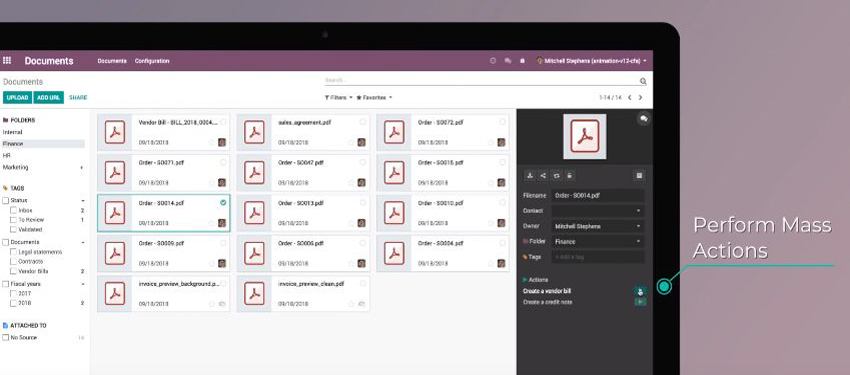
Task: Star the Order - SO014.pdf document
Action: click(212, 223)
